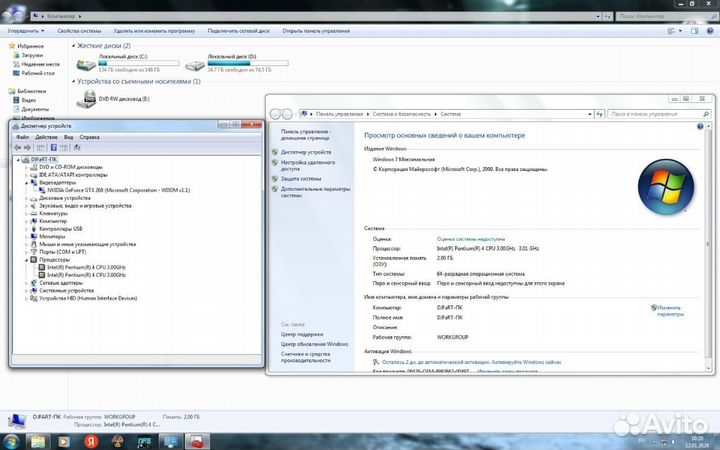Viewport: 720px width, 450px height.
Task: Open Диспетчер устройств link in System sidebar
Action: click(306, 152)
